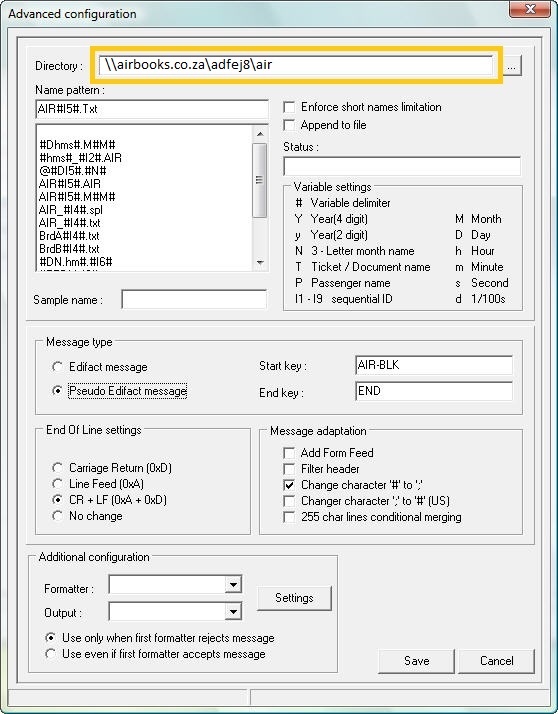Close the Advanced configuration window
Image resolution: width=558 pixels, height=714 pixels.
530,9
